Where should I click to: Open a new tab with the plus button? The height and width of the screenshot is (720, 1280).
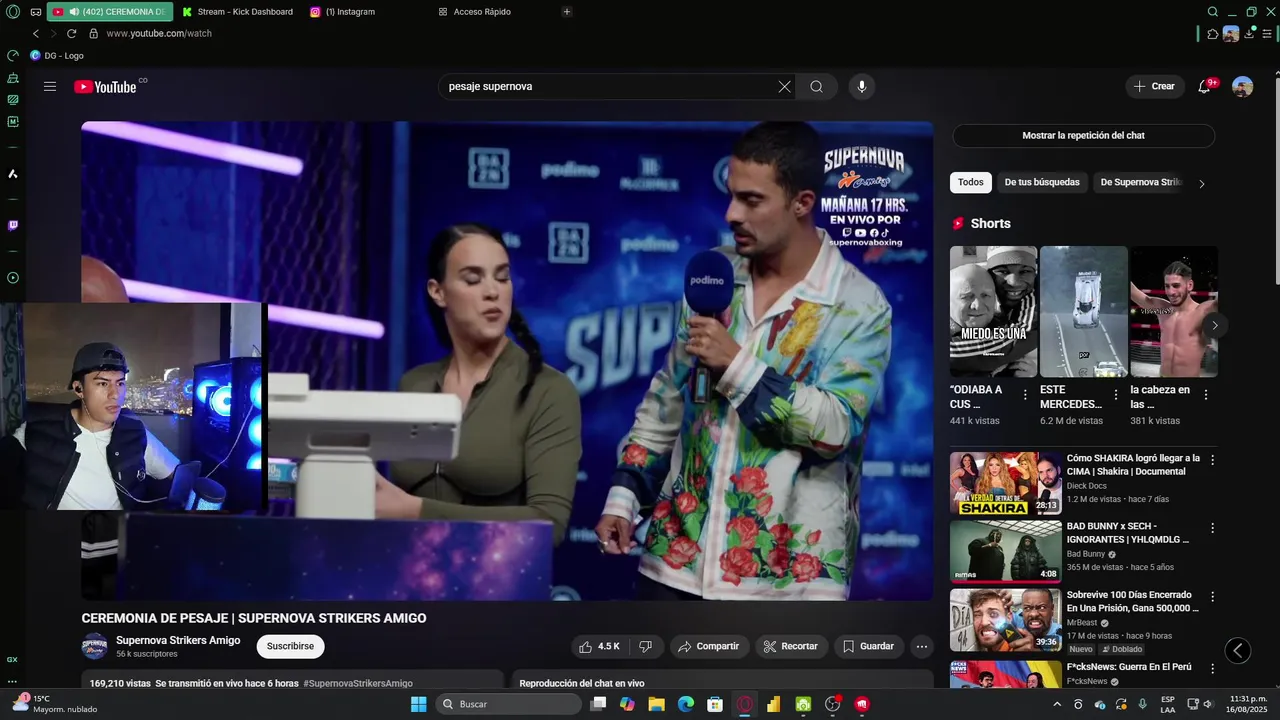[x=567, y=12]
